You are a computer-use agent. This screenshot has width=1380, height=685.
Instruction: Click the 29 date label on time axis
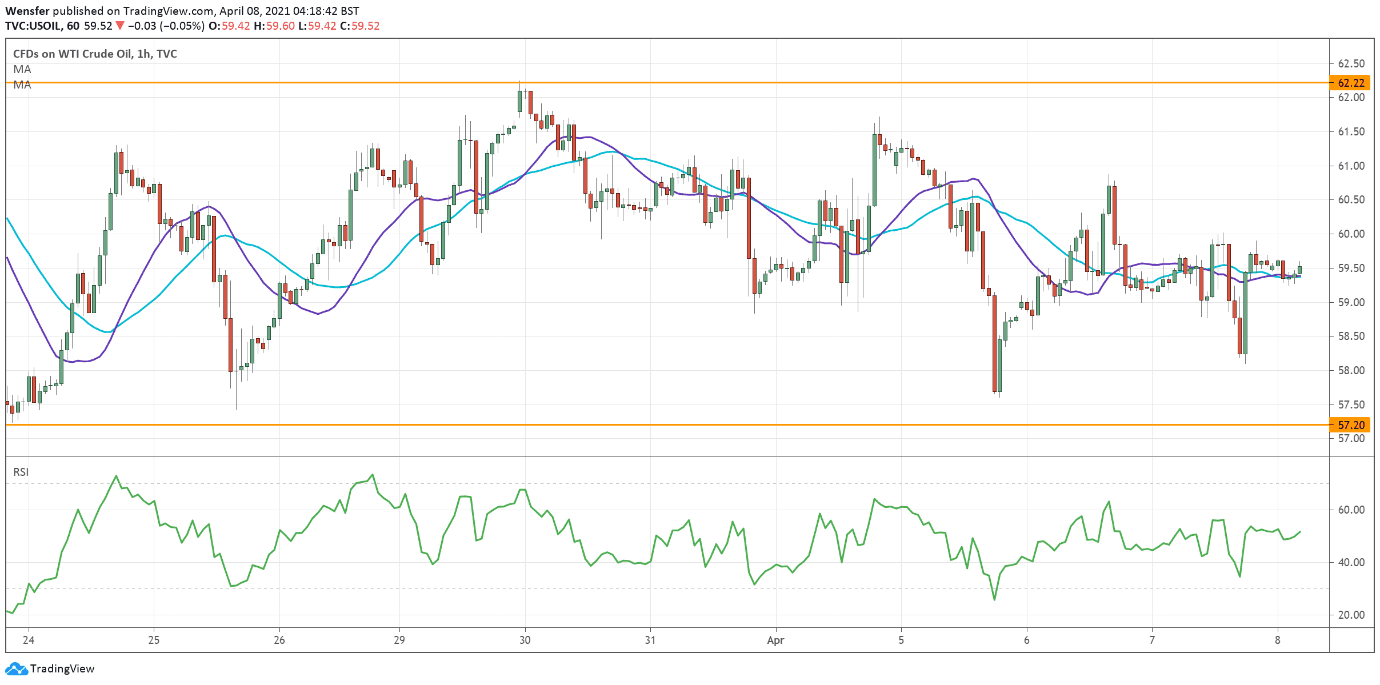click(399, 640)
